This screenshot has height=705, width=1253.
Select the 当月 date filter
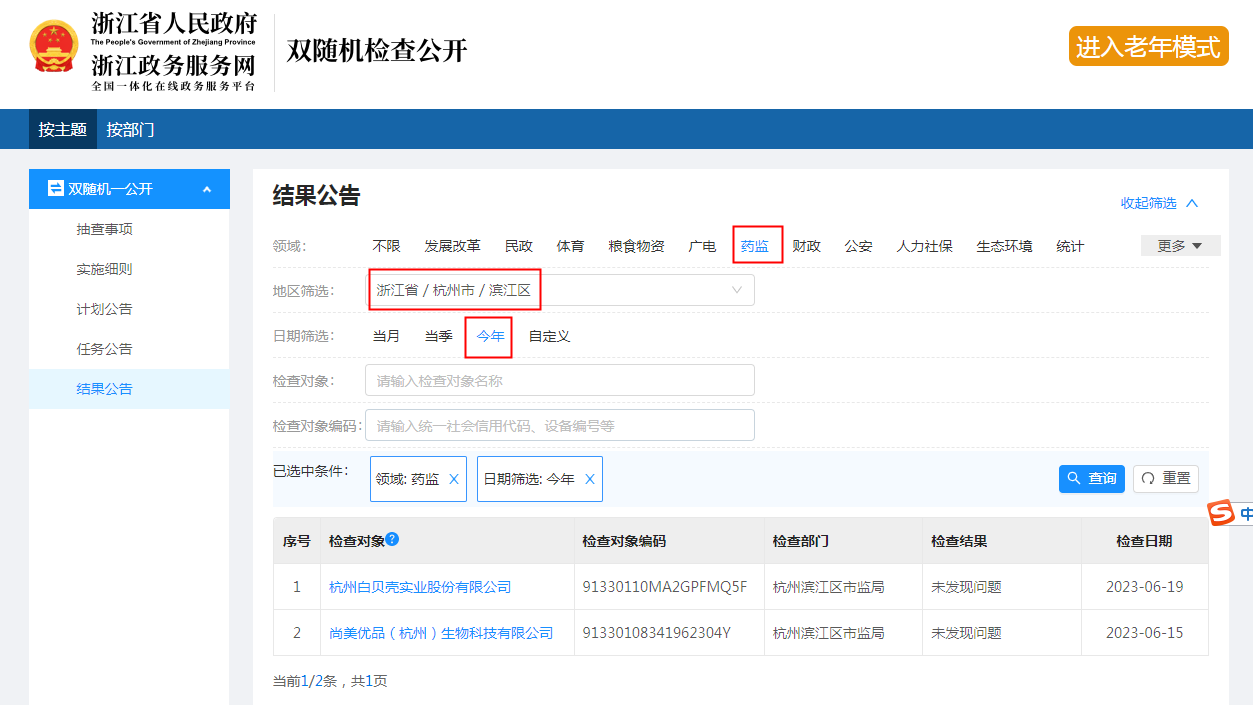(386, 336)
